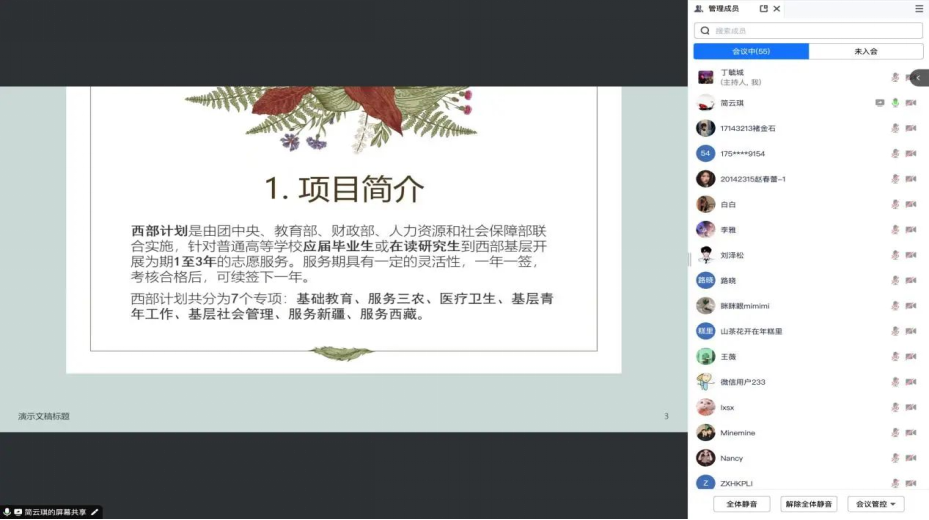Viewport: 929px width, 520px height.
Task: Click the screen share icon beside 简云琪
Action: pos(879,103)
